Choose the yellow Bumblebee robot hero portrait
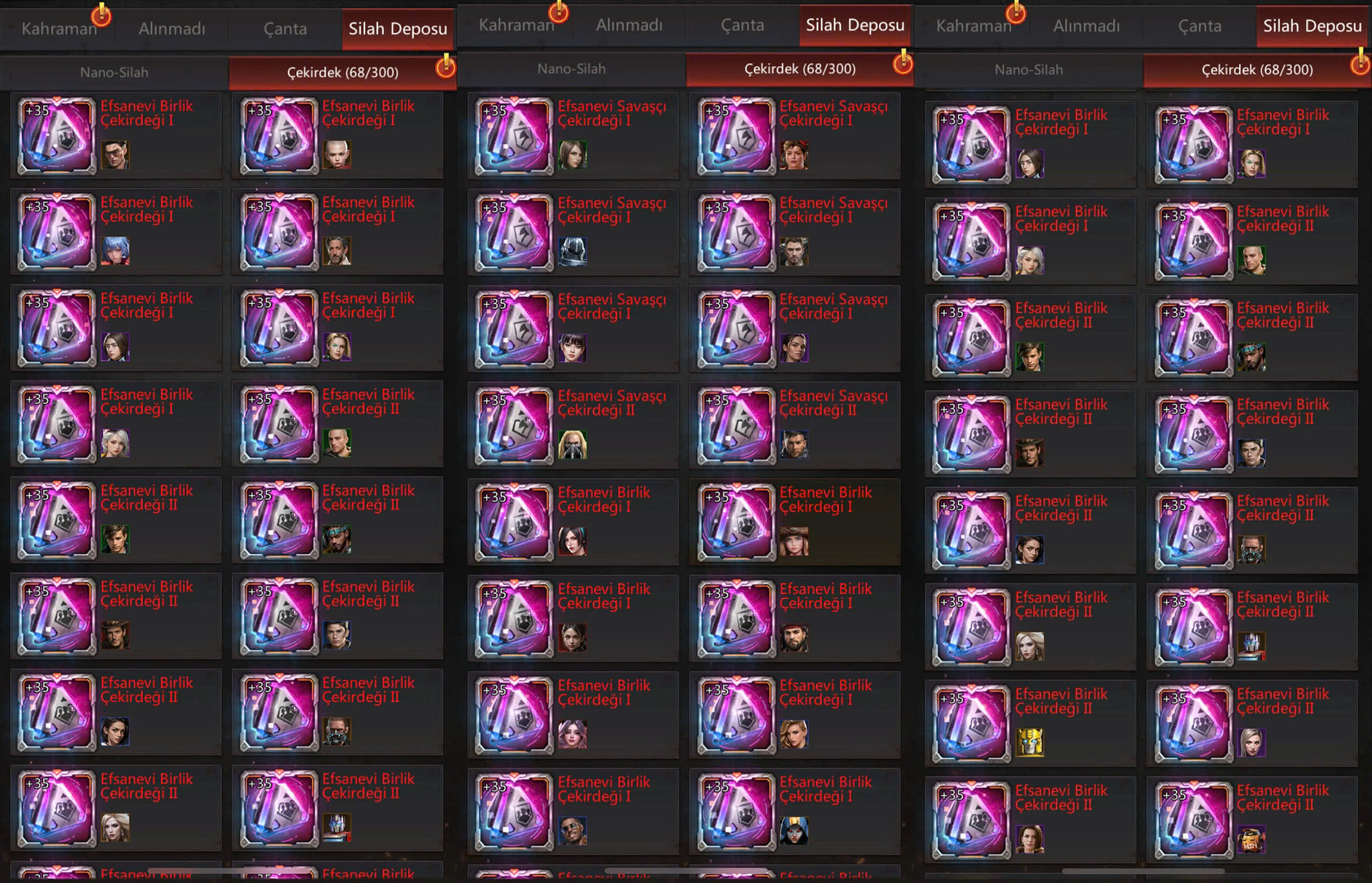Screen dimensions: 1372x883 tap(1030, 743)
